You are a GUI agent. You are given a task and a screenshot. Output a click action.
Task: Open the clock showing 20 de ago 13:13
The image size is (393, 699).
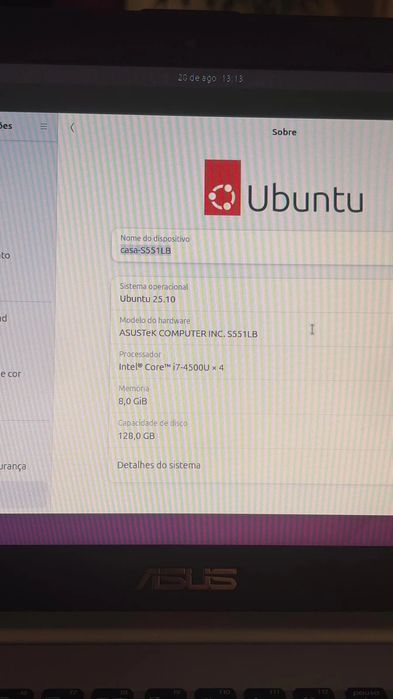210,78
